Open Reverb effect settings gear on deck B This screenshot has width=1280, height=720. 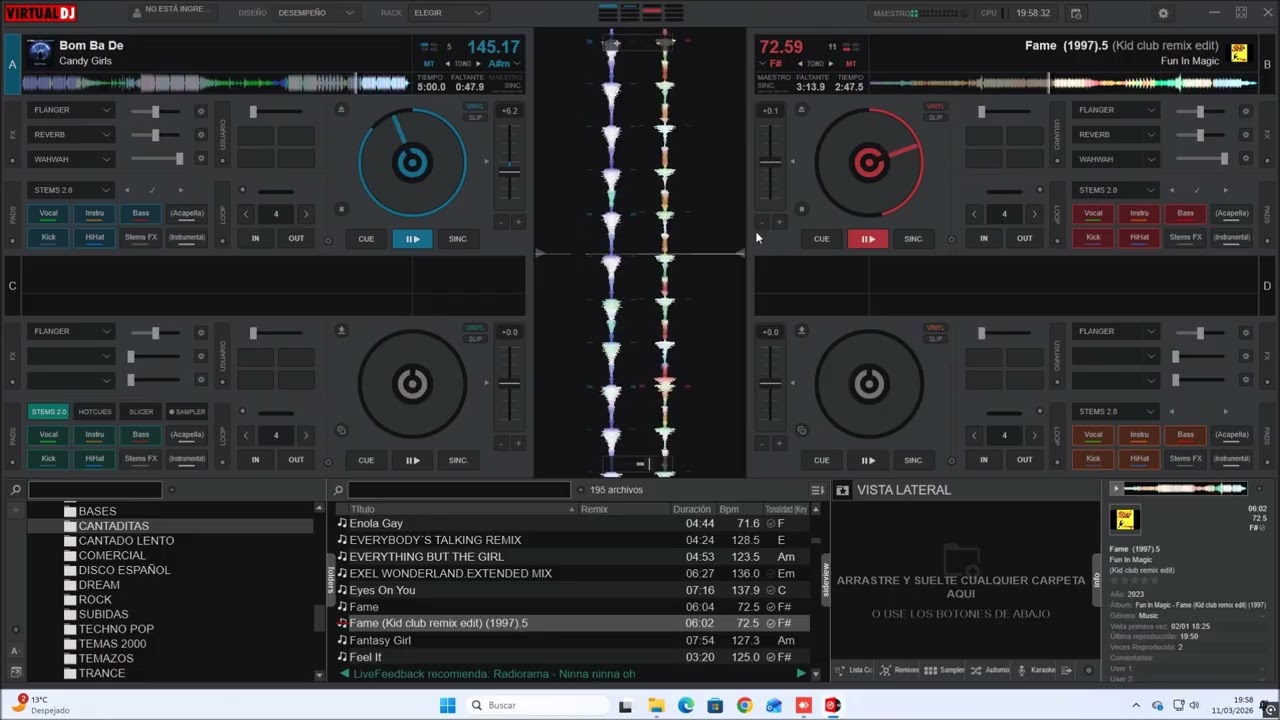[1245, 135]
